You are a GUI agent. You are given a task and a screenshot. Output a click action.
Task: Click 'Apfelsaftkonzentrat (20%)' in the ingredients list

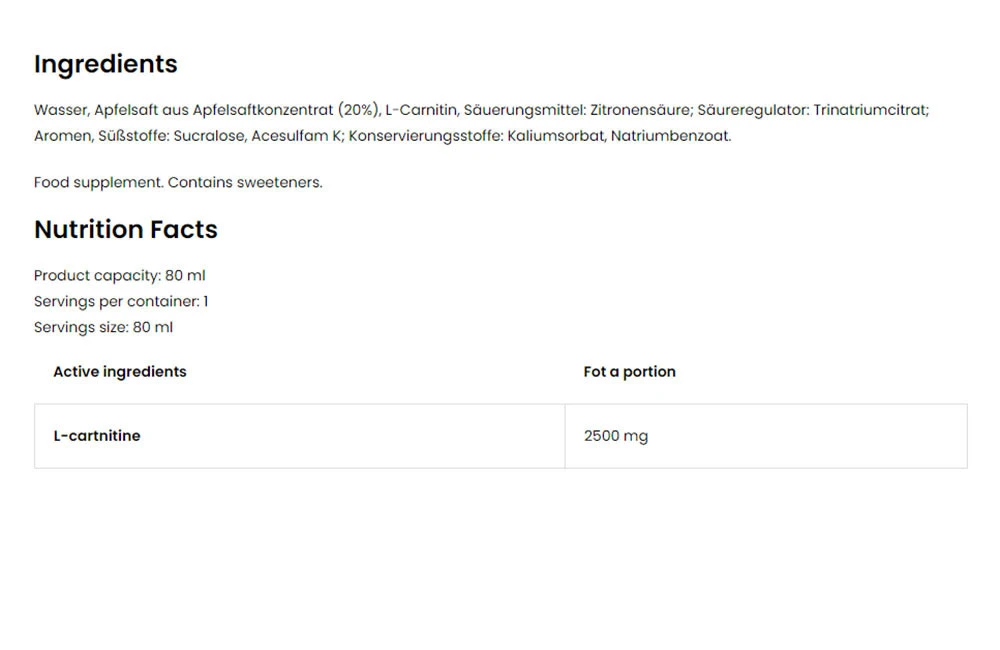[284, 110]
